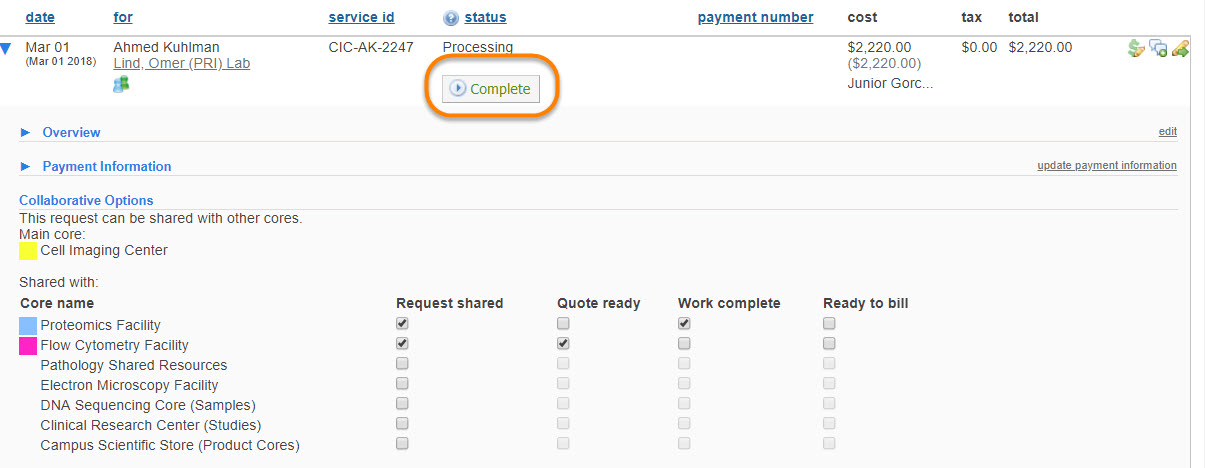Click the users group icon under Ahmed Kuhlman
The image size is (1205, 468).
point(121,84)
